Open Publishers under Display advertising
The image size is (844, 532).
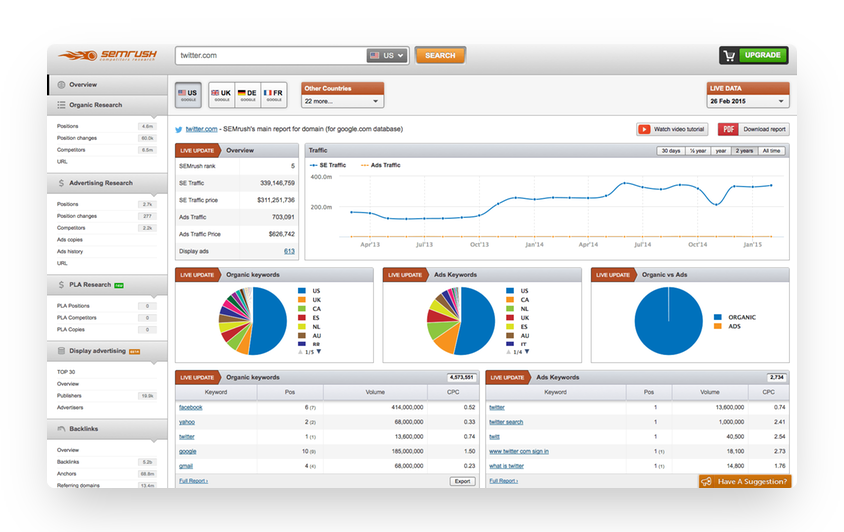pyautogui.click(x=69, y=396)
